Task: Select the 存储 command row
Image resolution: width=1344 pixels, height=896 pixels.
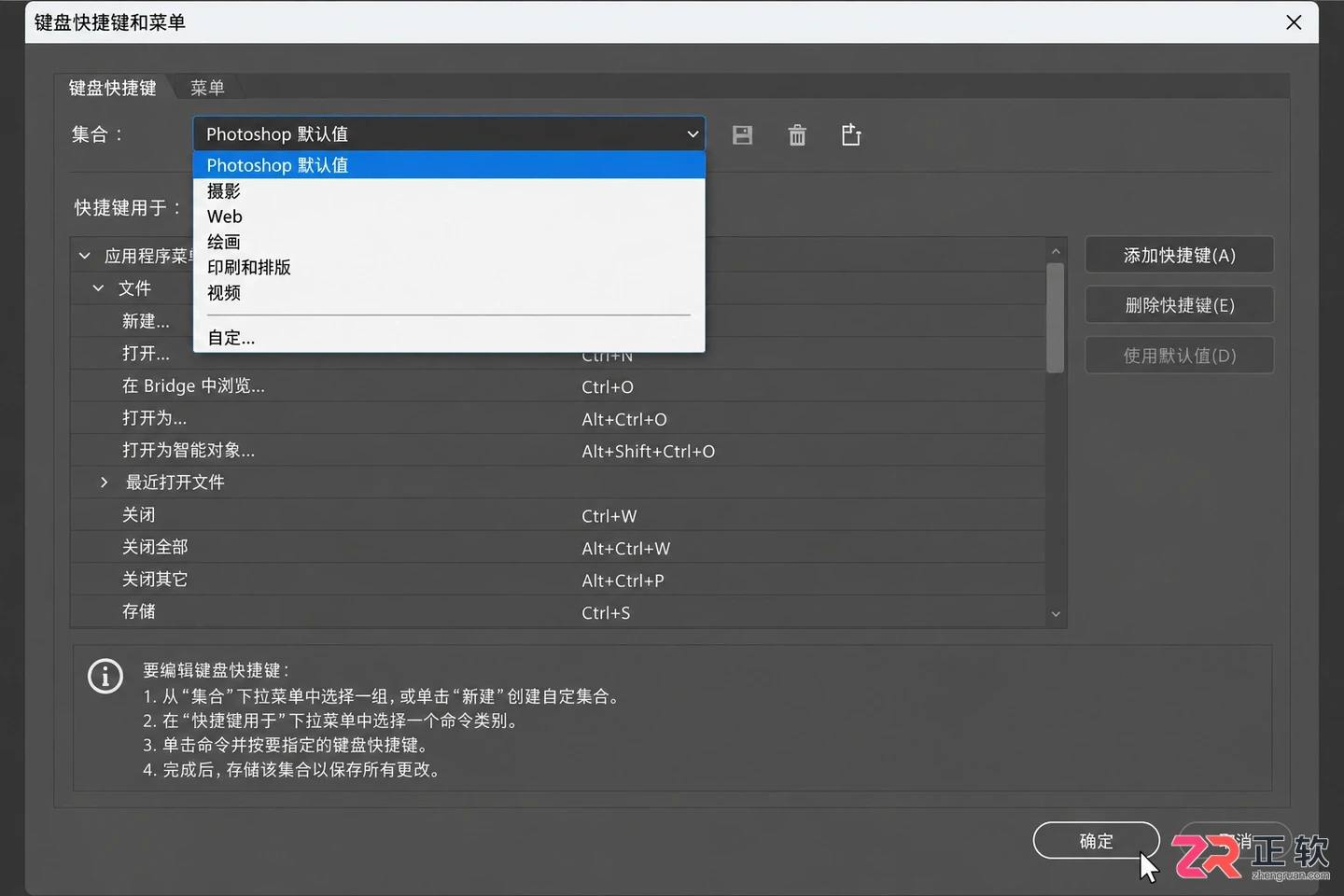Action: point(558,611)
